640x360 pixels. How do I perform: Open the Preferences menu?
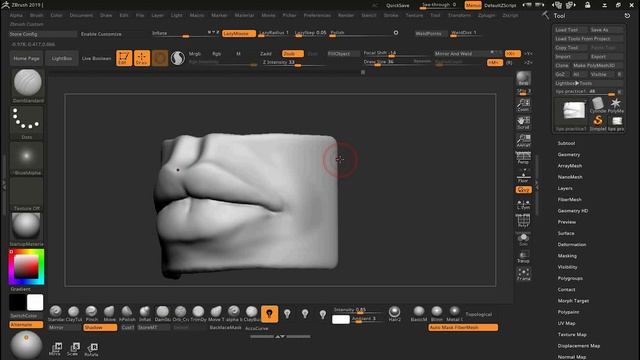[317, 15]
